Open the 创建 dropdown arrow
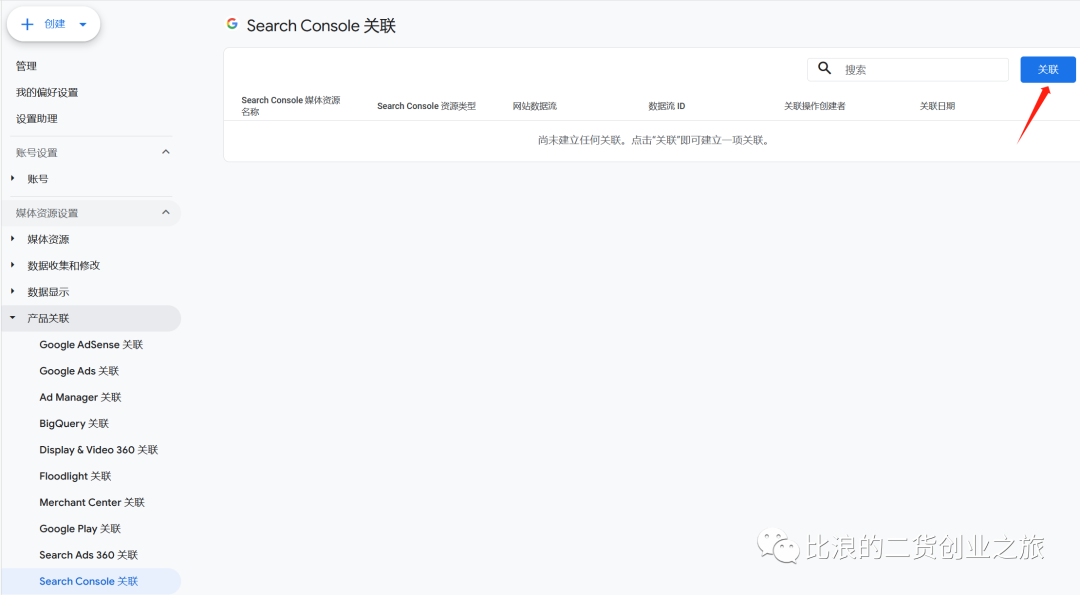 coord(83,24)
